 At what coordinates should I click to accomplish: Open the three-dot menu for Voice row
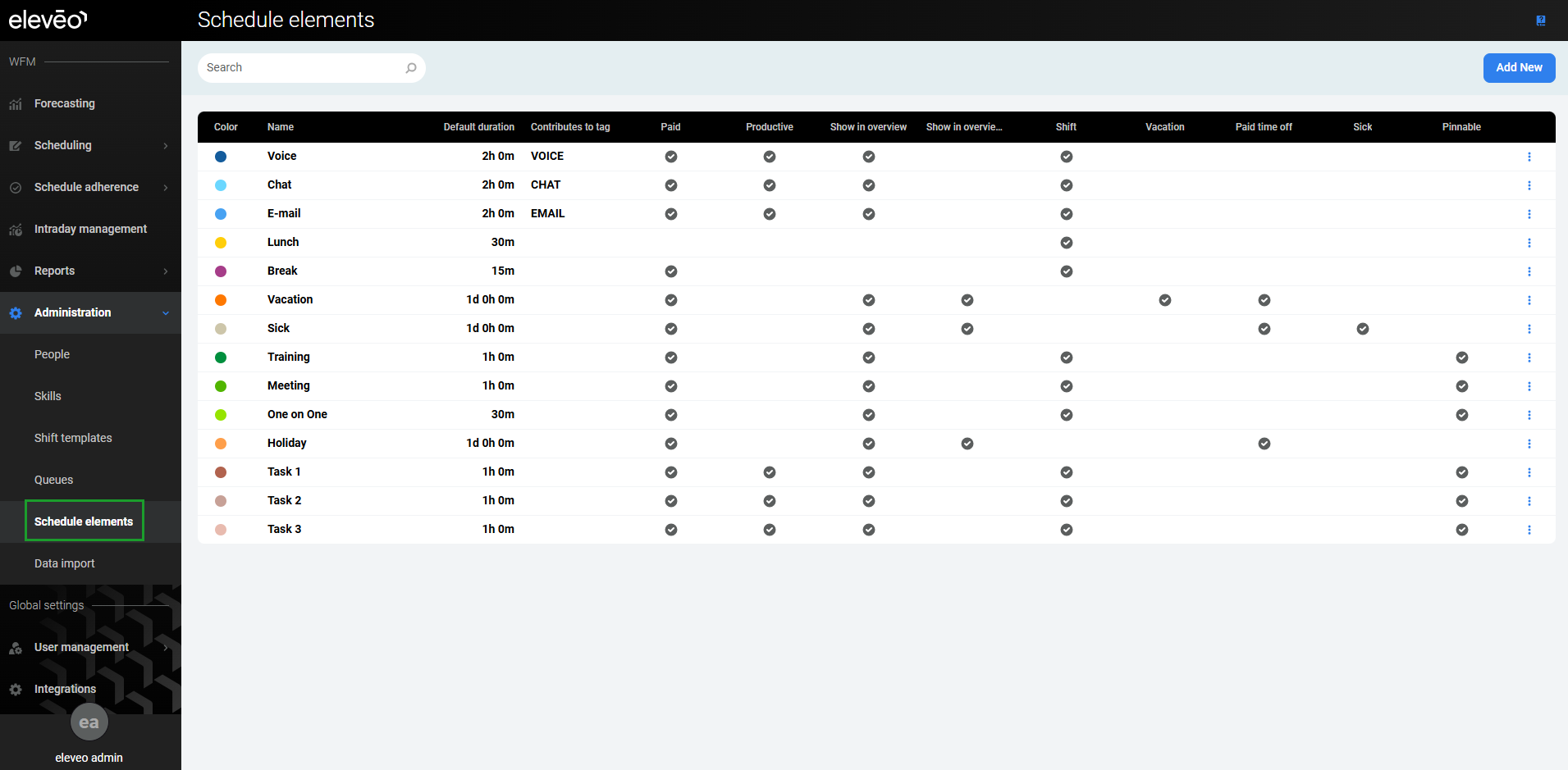click(x=1529, y=157)
